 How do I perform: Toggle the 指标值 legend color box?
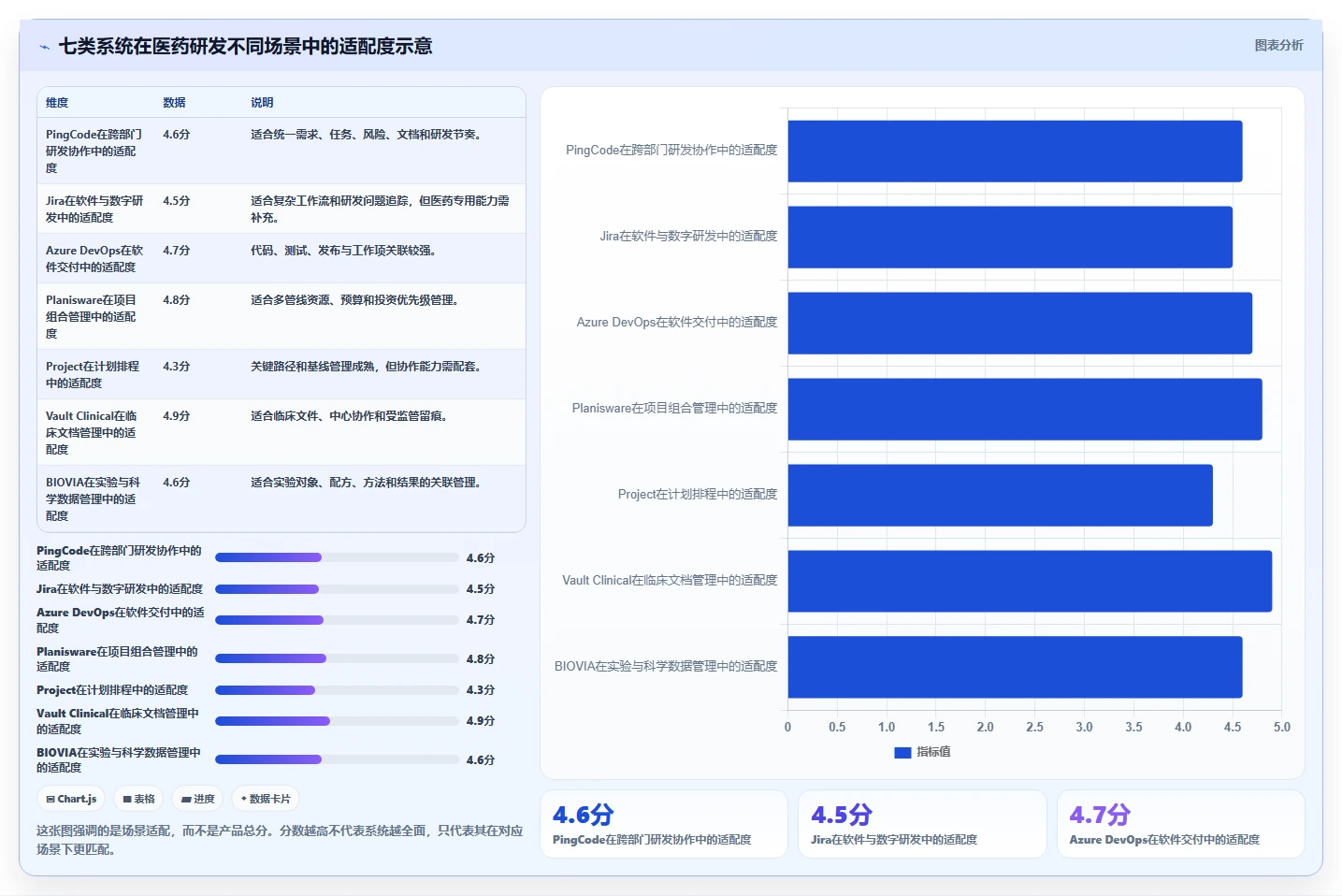902,752
